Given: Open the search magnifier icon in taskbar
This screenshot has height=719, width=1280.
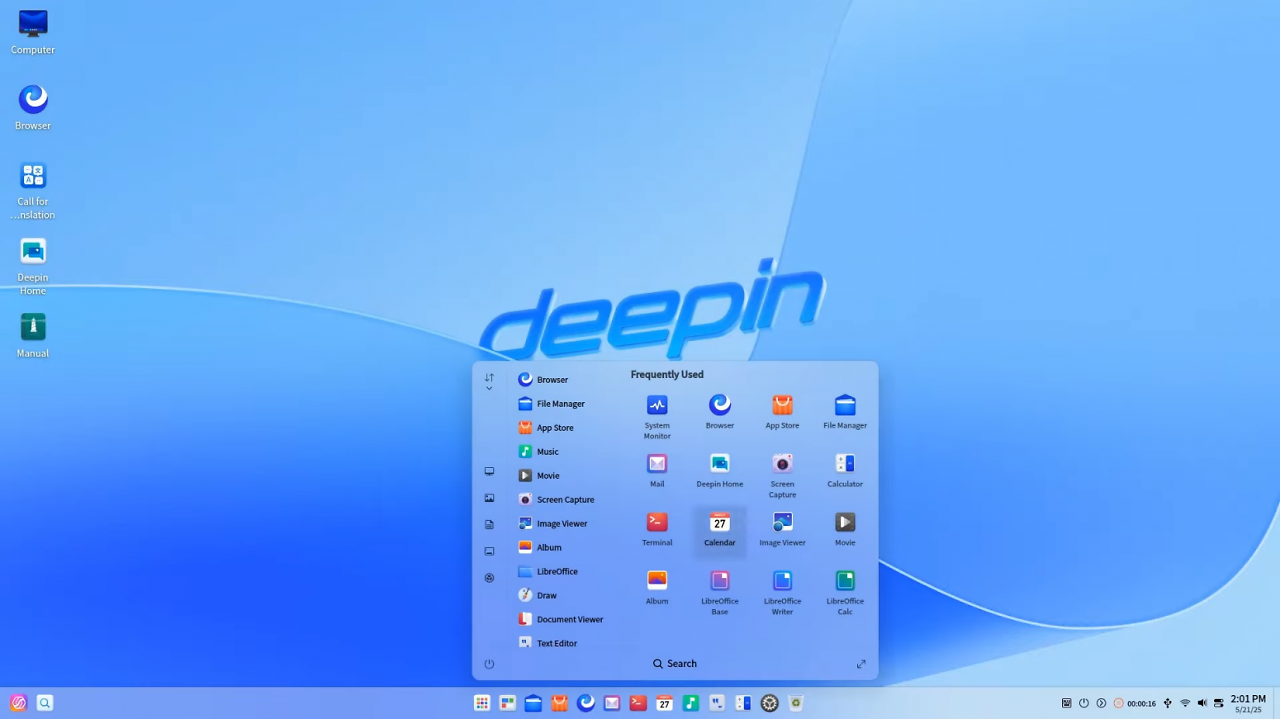Looking at the screenshot, I should click(x=44, y=703).
